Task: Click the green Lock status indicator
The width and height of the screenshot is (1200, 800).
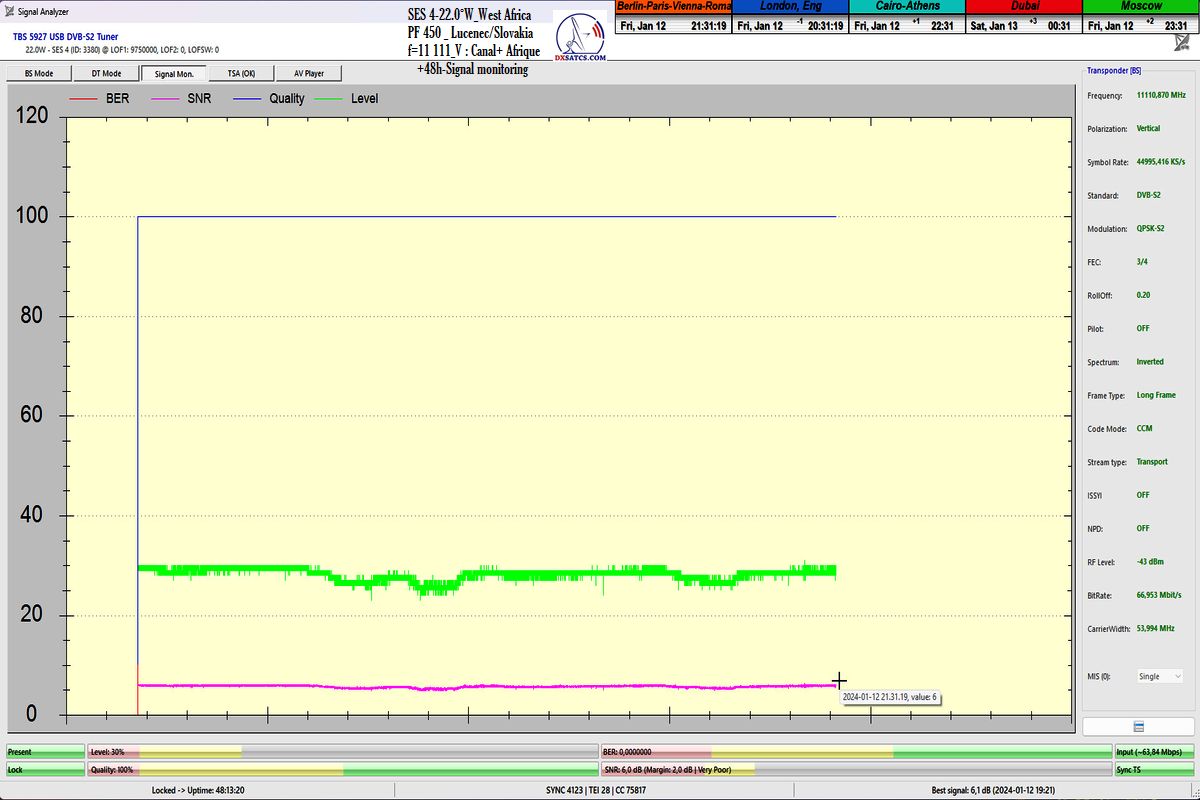Action: [x=44, y=770]
